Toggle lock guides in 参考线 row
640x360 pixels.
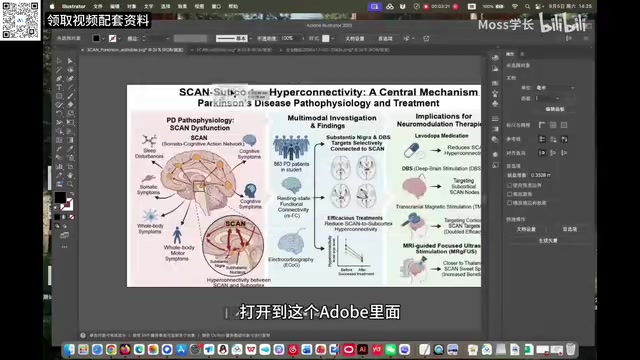(553, 139)
